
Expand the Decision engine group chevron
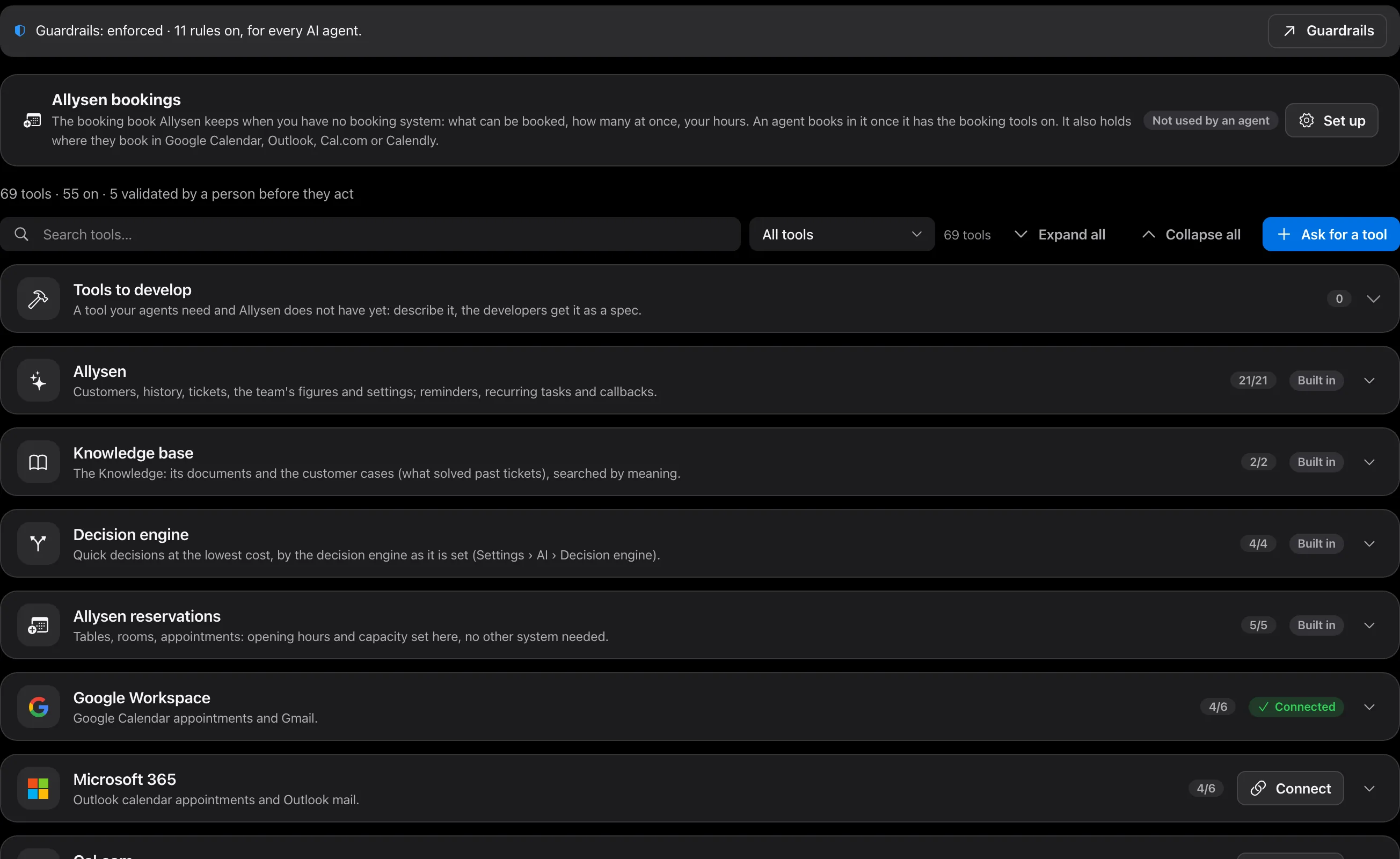point(1369,544)
